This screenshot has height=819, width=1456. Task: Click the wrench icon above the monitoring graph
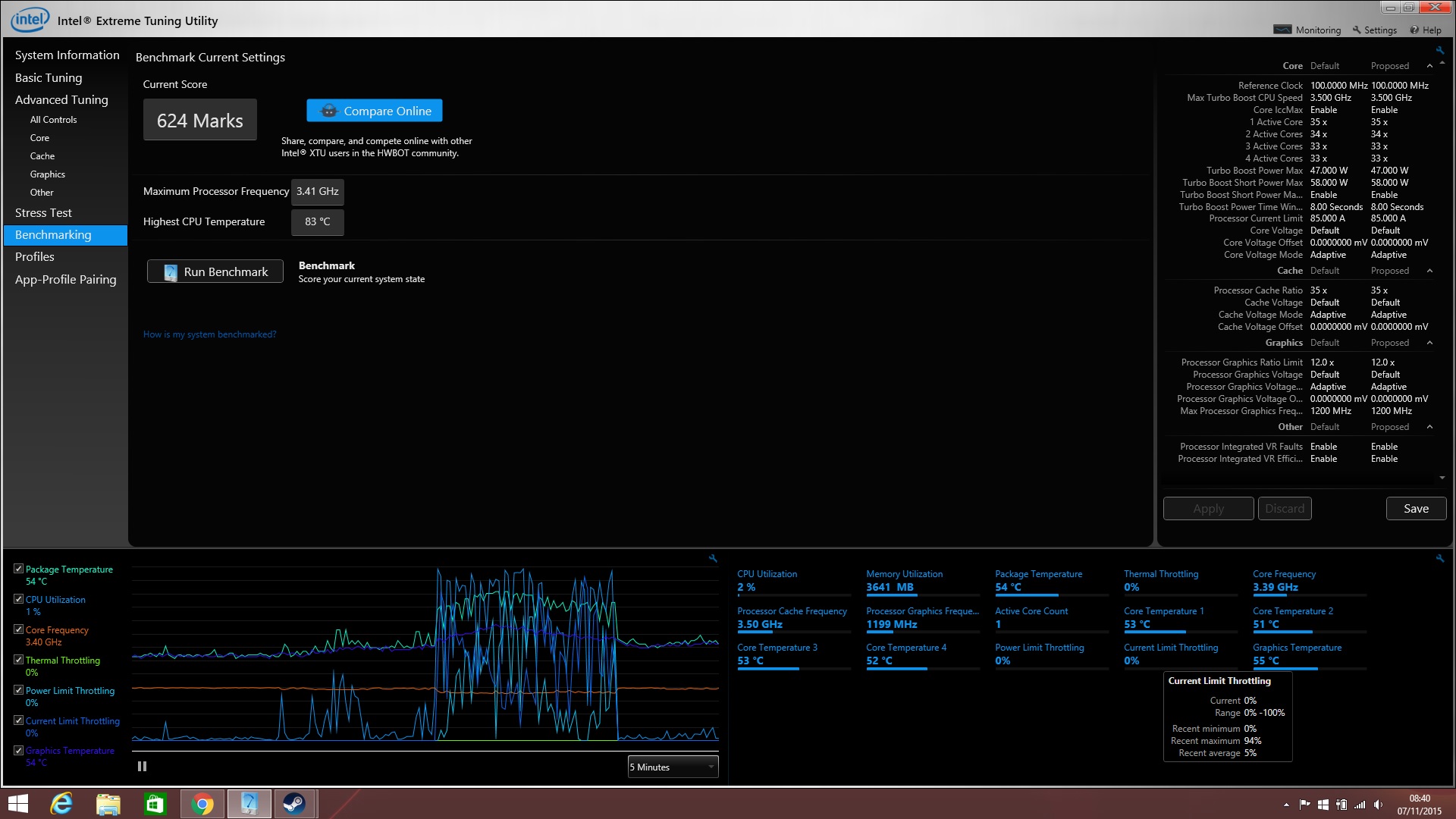713,558
